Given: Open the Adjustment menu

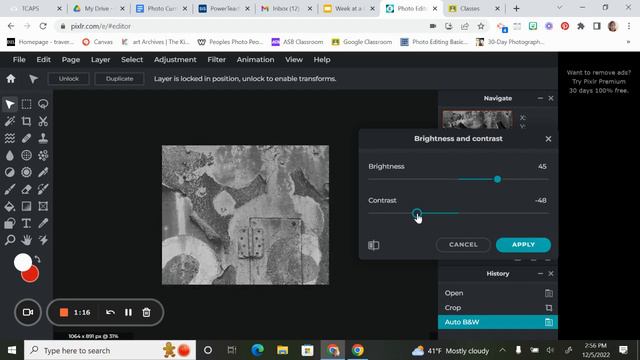Looking at the screenshot, I should click(x=175, y=60).
